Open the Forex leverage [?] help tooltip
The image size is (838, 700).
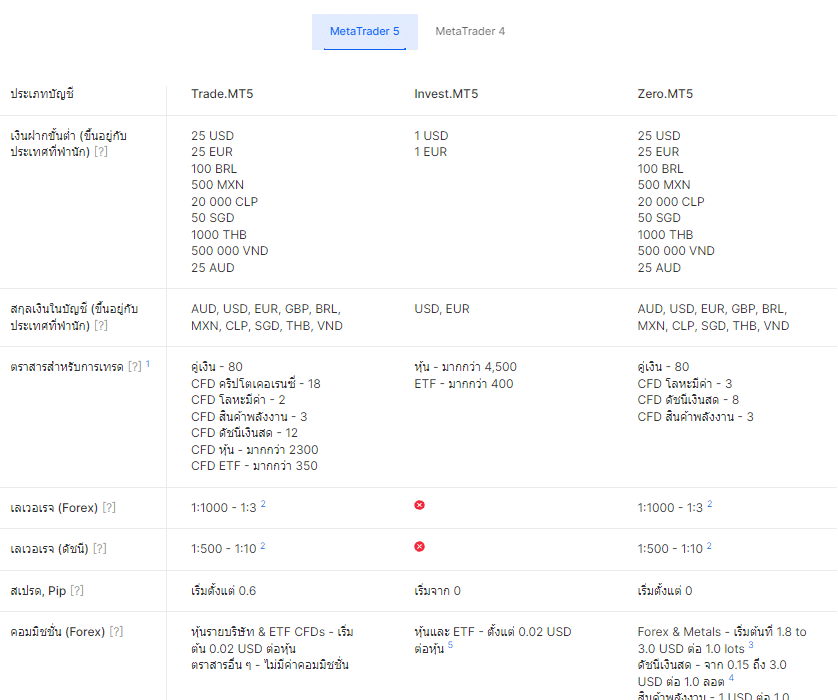109,508
